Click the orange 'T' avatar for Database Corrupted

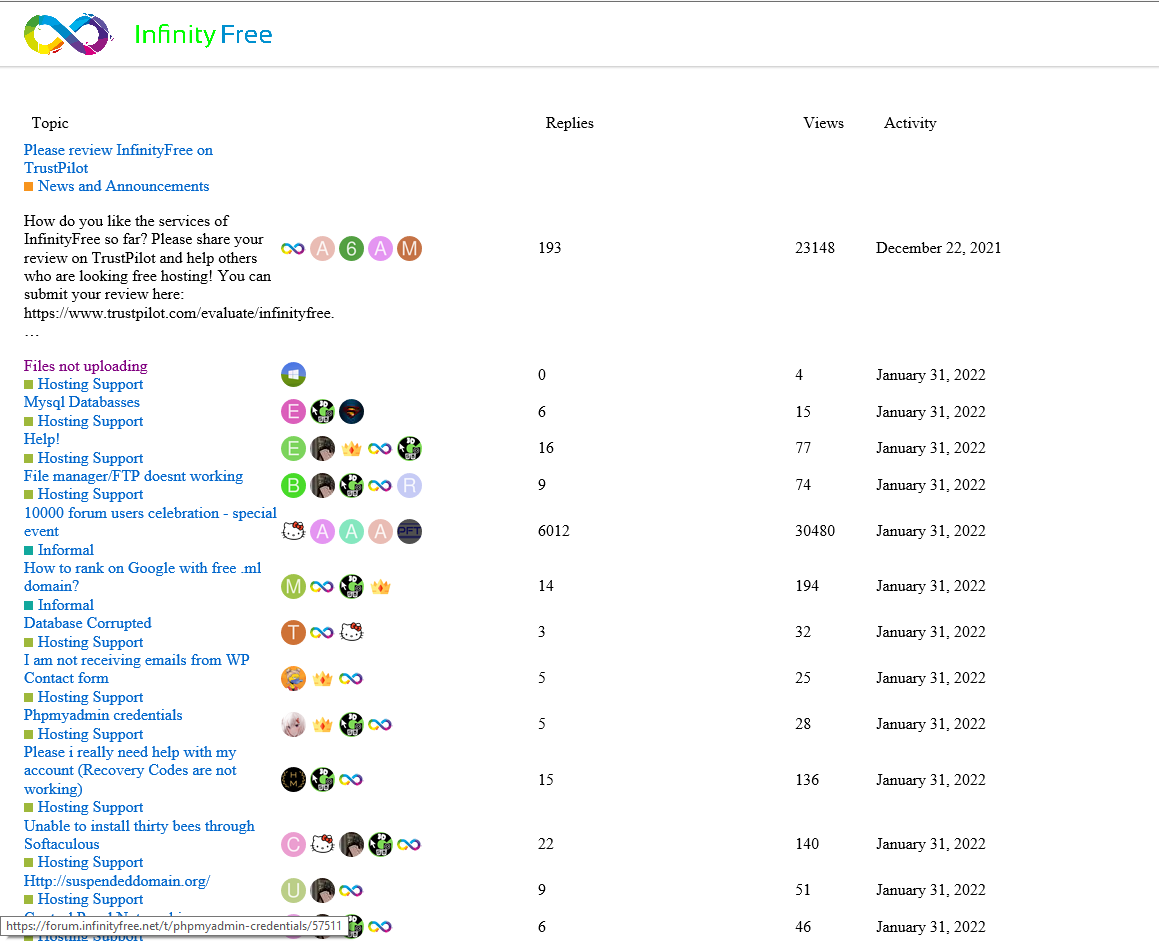pyautogui.click(x=293, y=632)
